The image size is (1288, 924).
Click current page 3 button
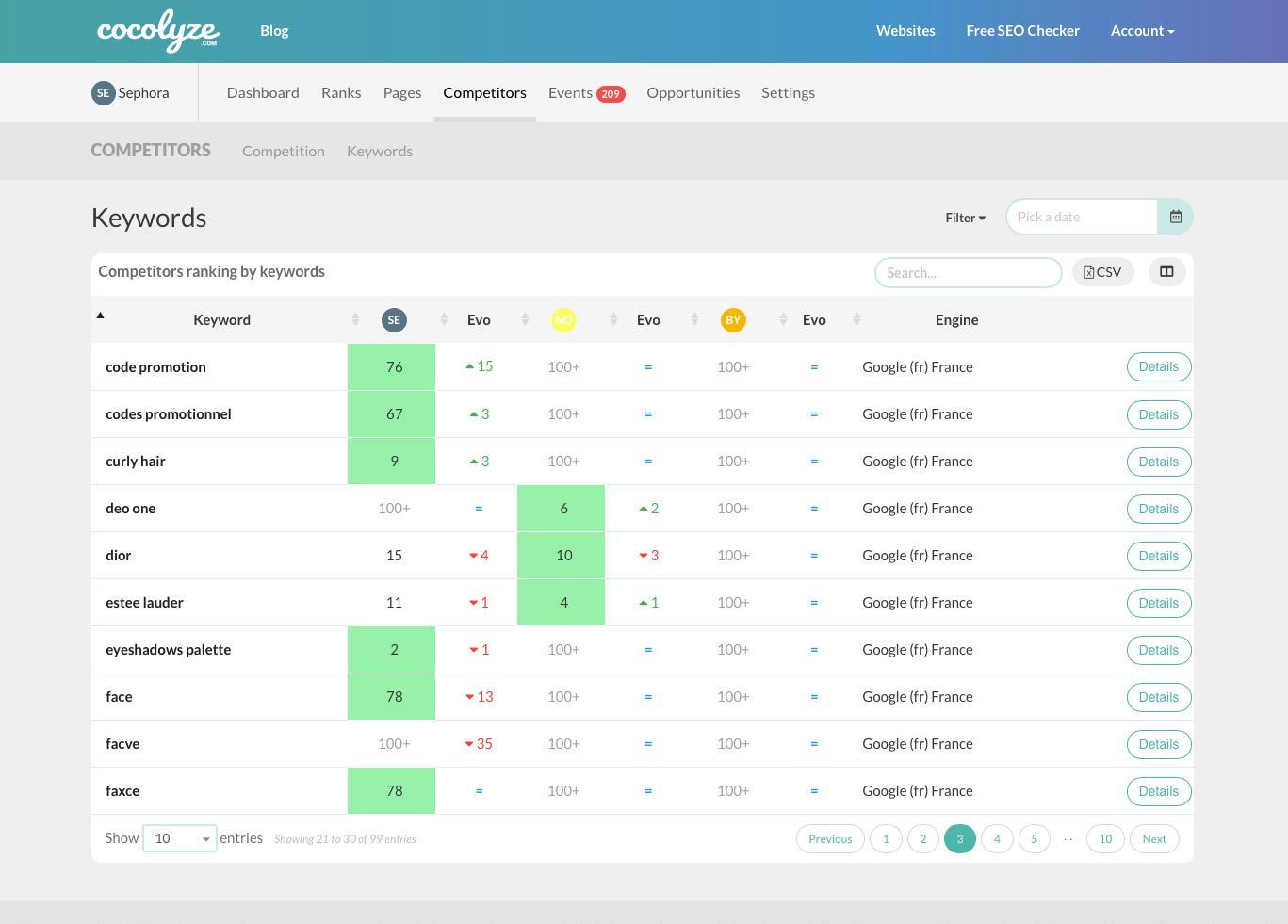[960, 839]
